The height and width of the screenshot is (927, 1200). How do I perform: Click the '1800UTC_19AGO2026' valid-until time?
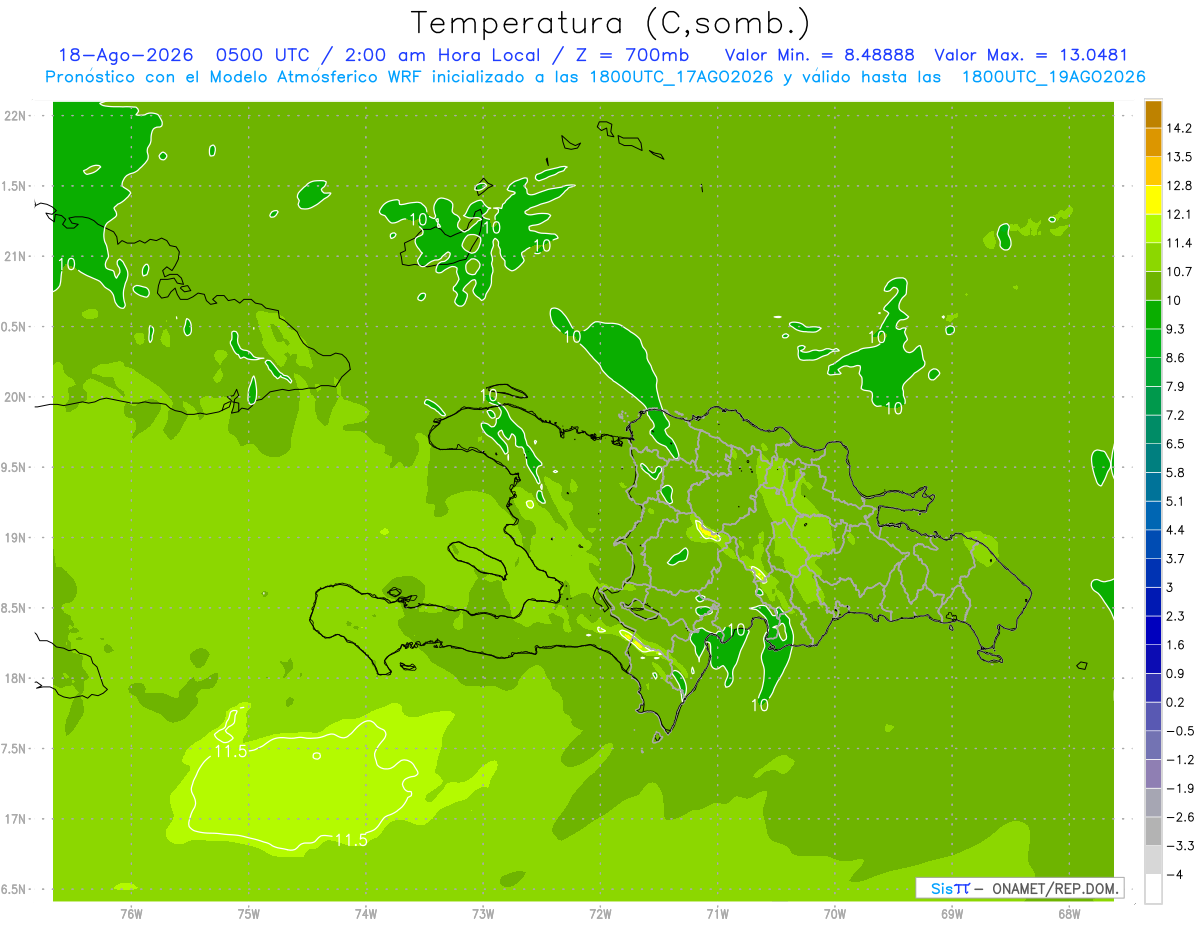1053,77
